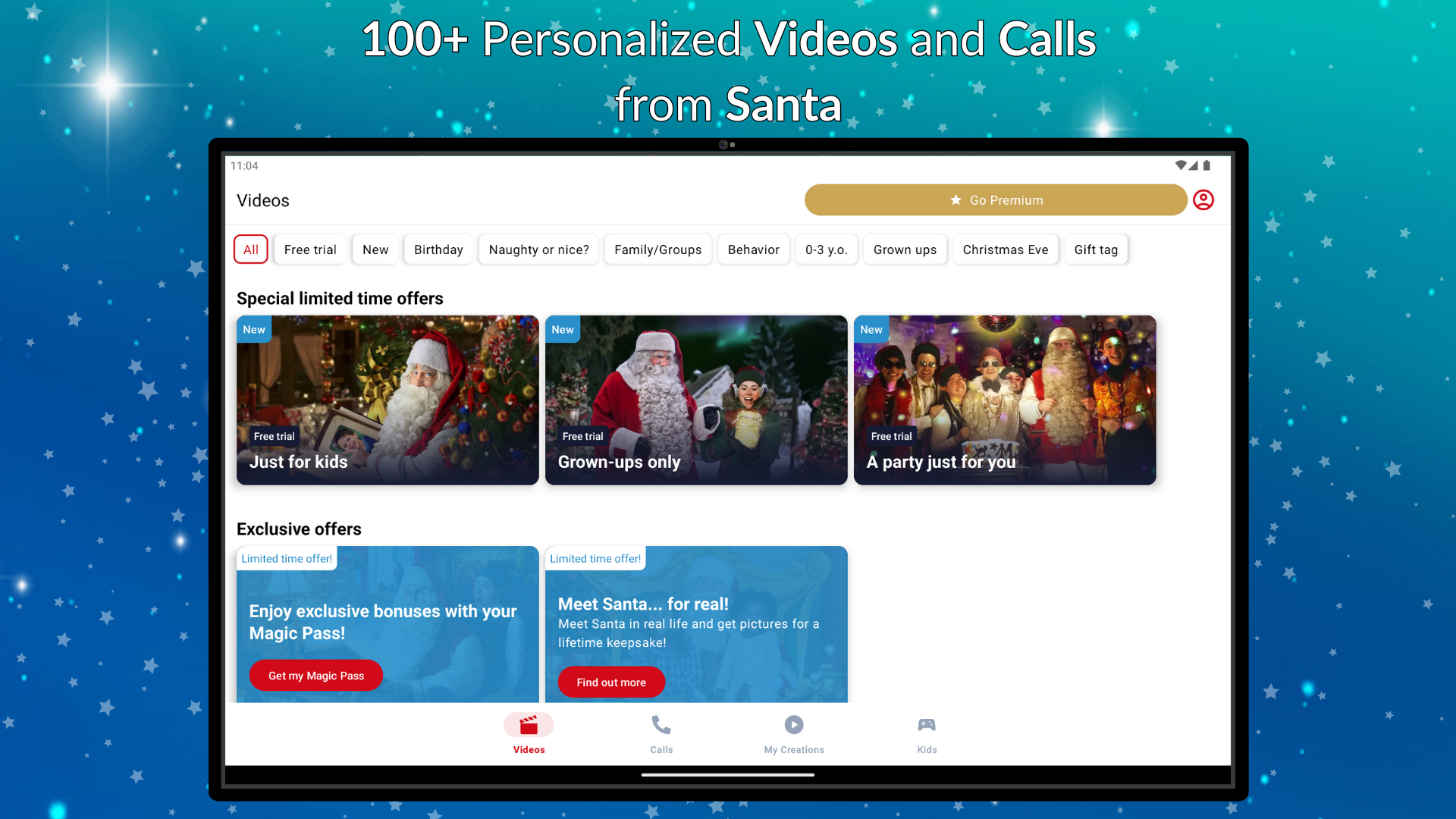Screen dimensions: 1456x819
Task: Filter videos by Free trial
Action: point(310,249)
